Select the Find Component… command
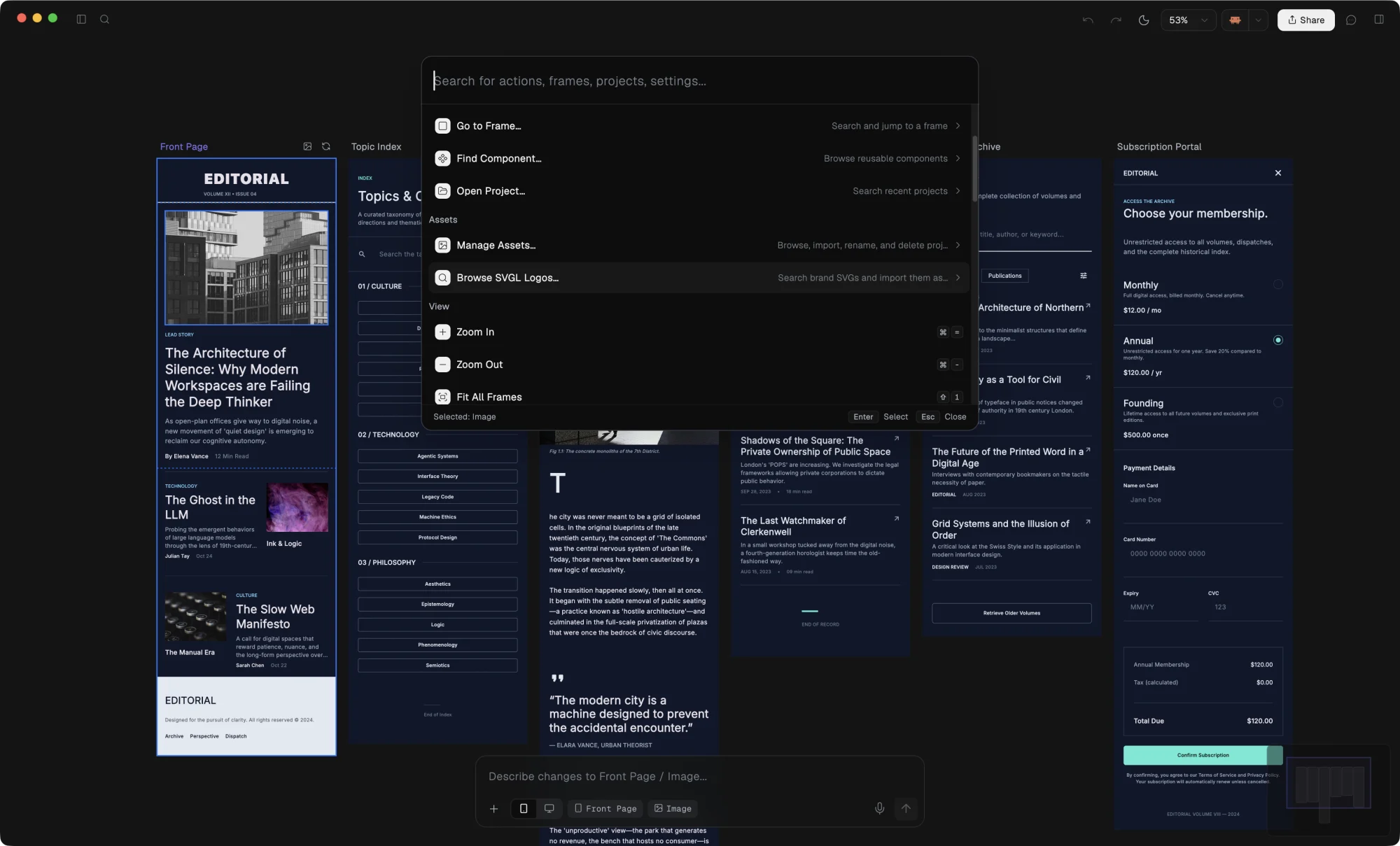Image resolution: width=1400 pixels, height=846 pixels. tap(698, 159)
